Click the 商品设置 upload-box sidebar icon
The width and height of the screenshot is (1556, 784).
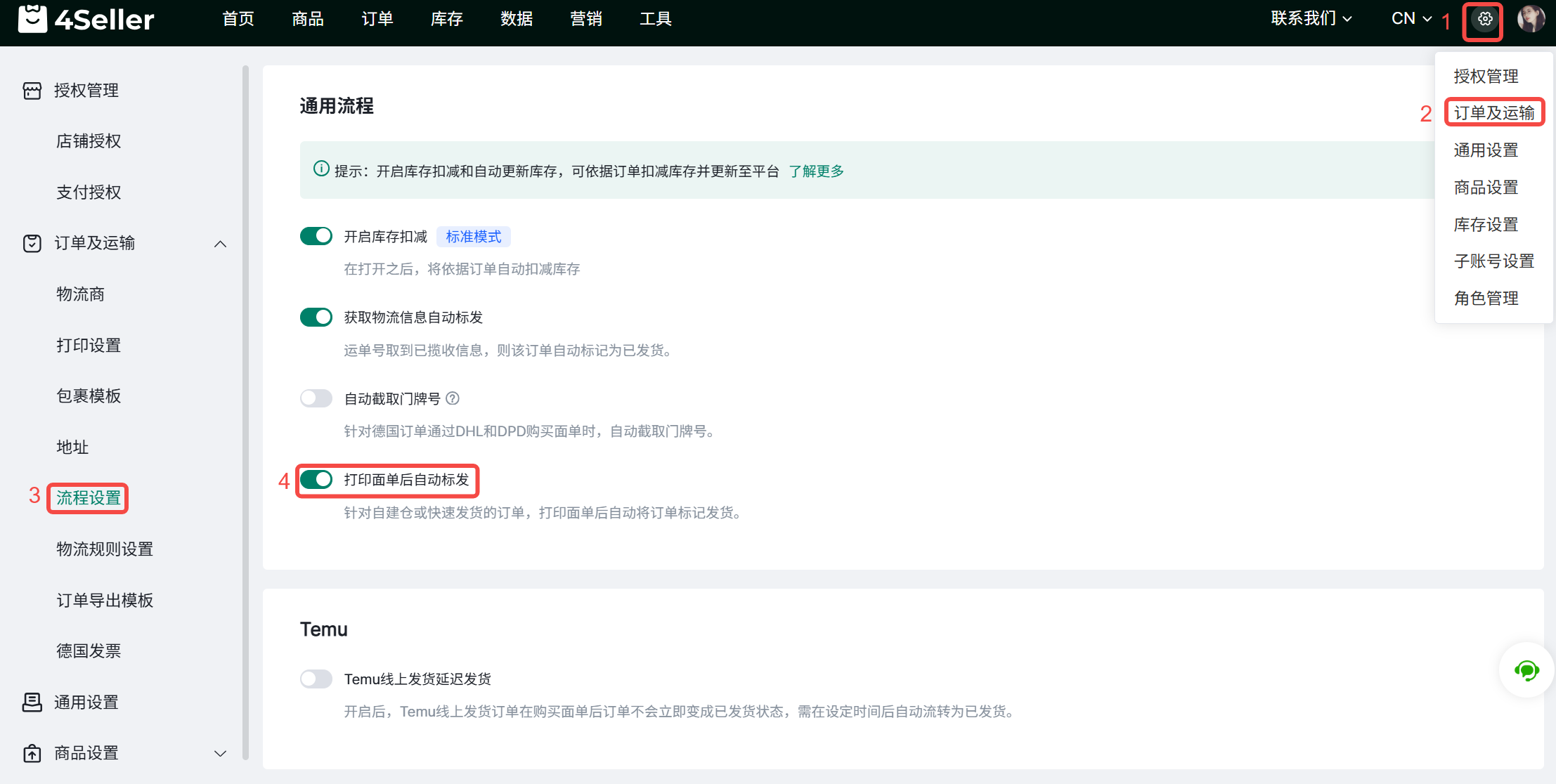tap(32, 753)
